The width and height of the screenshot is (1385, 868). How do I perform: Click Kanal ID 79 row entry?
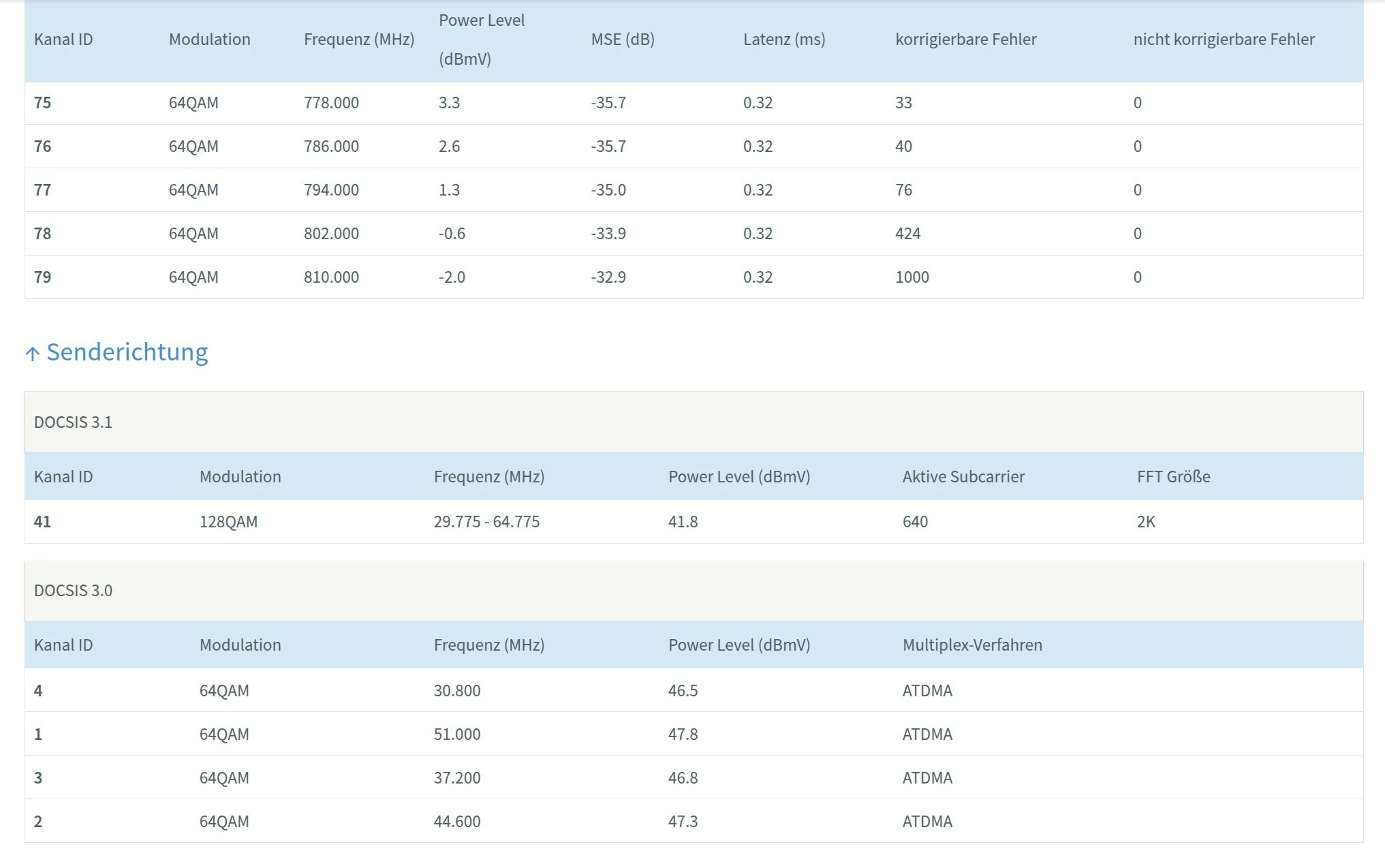click(x=42, y=277)
